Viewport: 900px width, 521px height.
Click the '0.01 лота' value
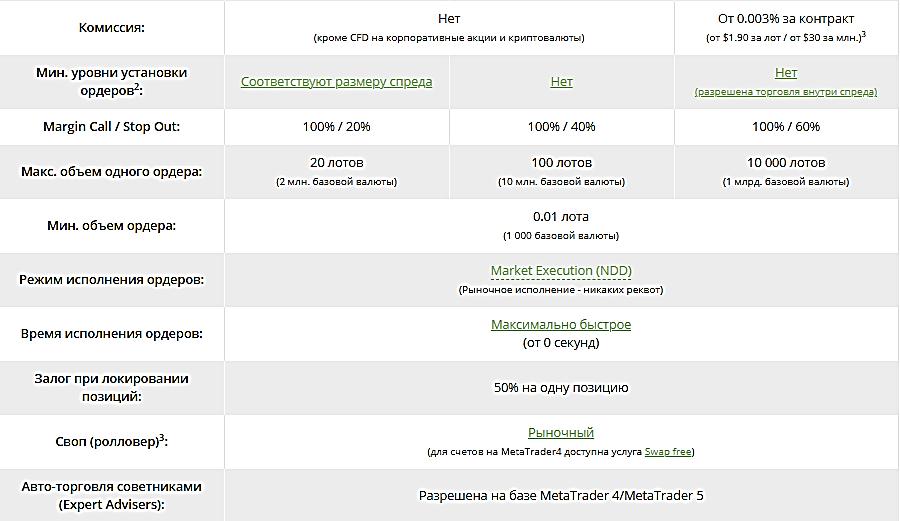[x=561, y=217]
